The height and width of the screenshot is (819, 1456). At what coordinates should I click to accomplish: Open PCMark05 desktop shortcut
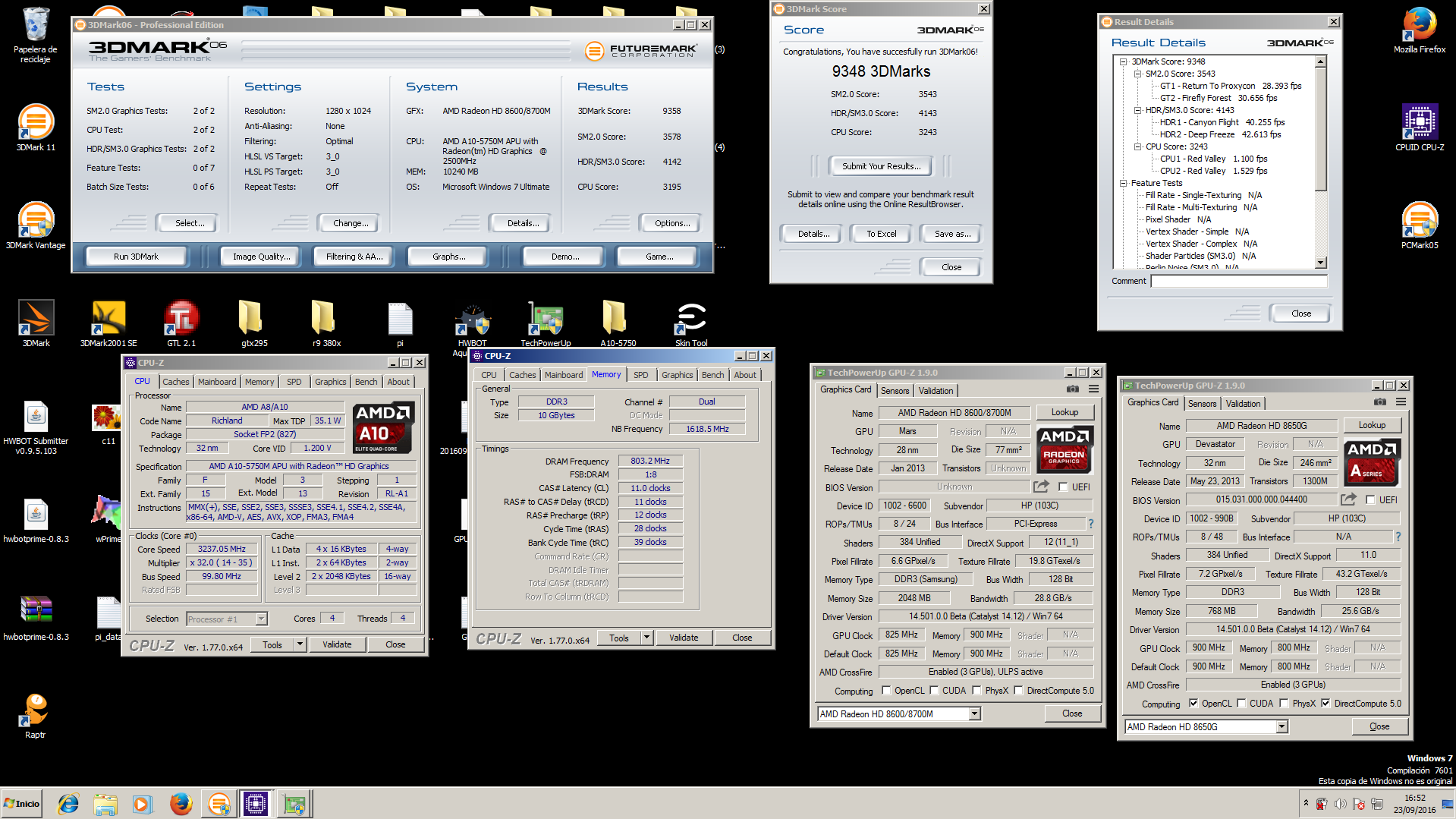click(x=1419, y=225)
